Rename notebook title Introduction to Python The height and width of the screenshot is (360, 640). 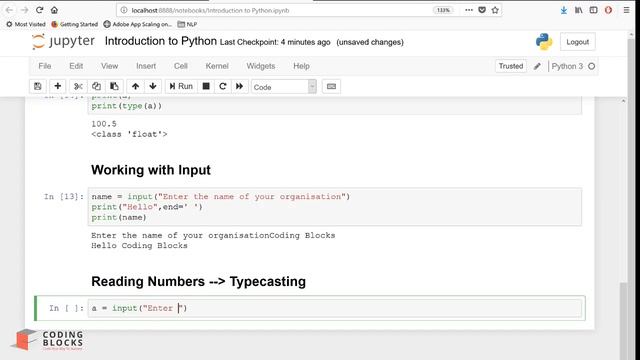[161, 41]
